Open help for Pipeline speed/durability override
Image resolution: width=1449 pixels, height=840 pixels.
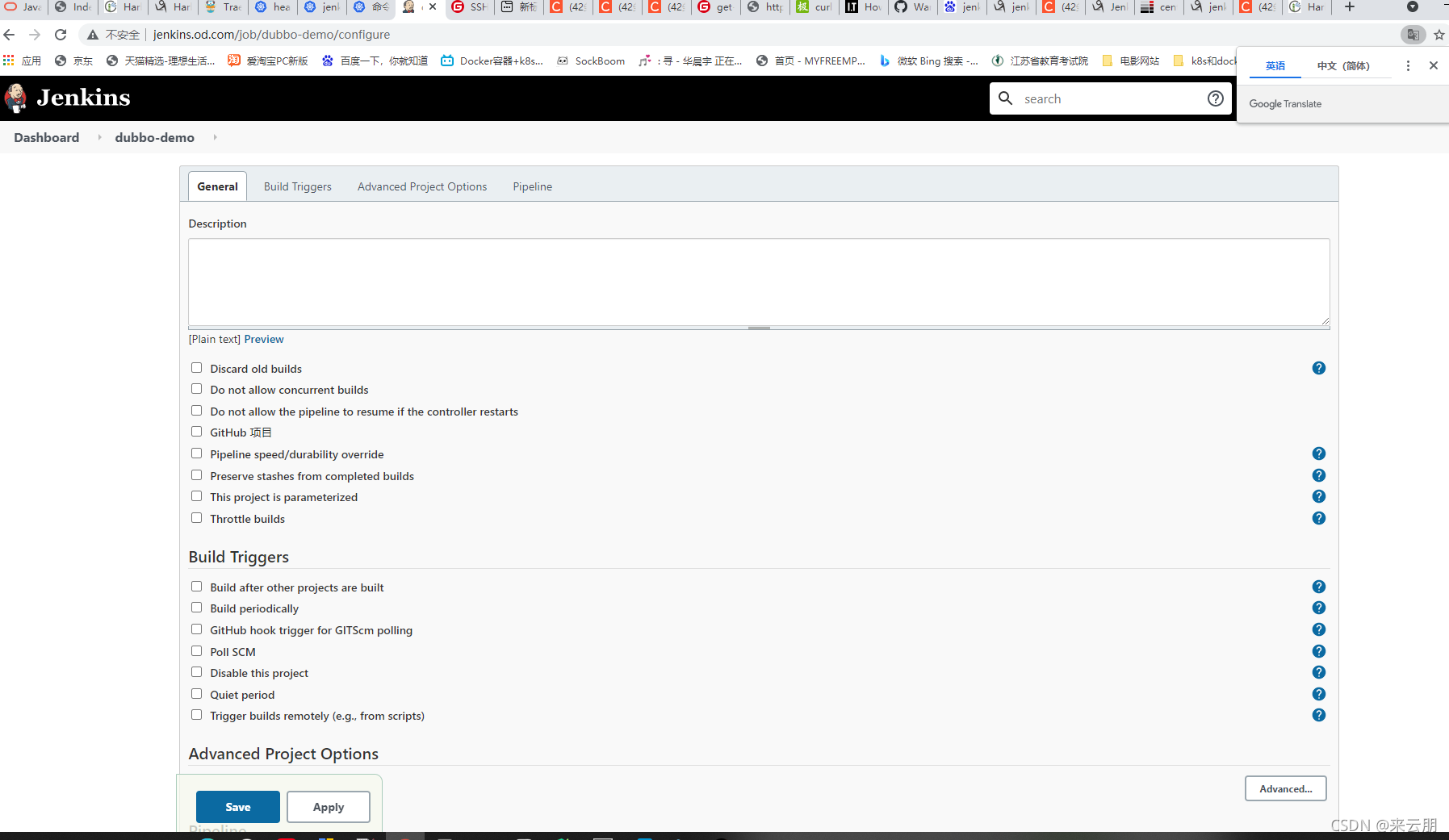click(1319, 453)
